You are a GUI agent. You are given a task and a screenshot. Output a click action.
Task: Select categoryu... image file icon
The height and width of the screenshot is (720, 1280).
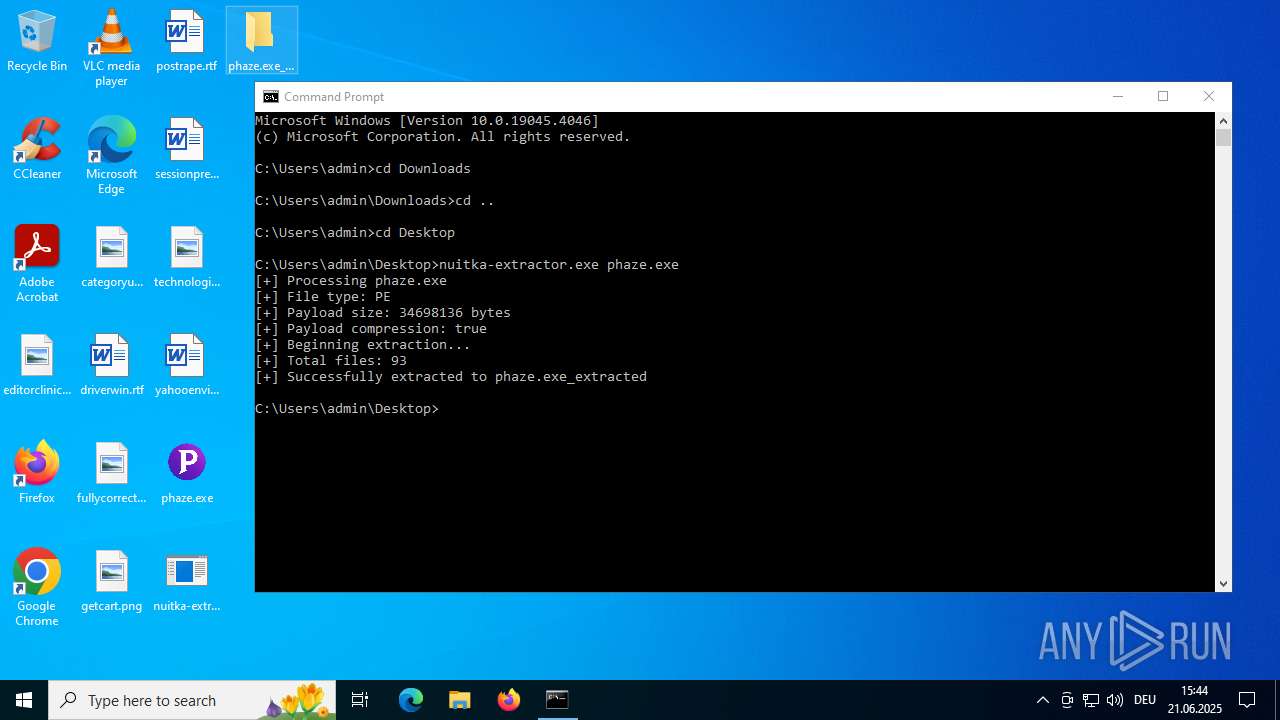tap(111, 258)
